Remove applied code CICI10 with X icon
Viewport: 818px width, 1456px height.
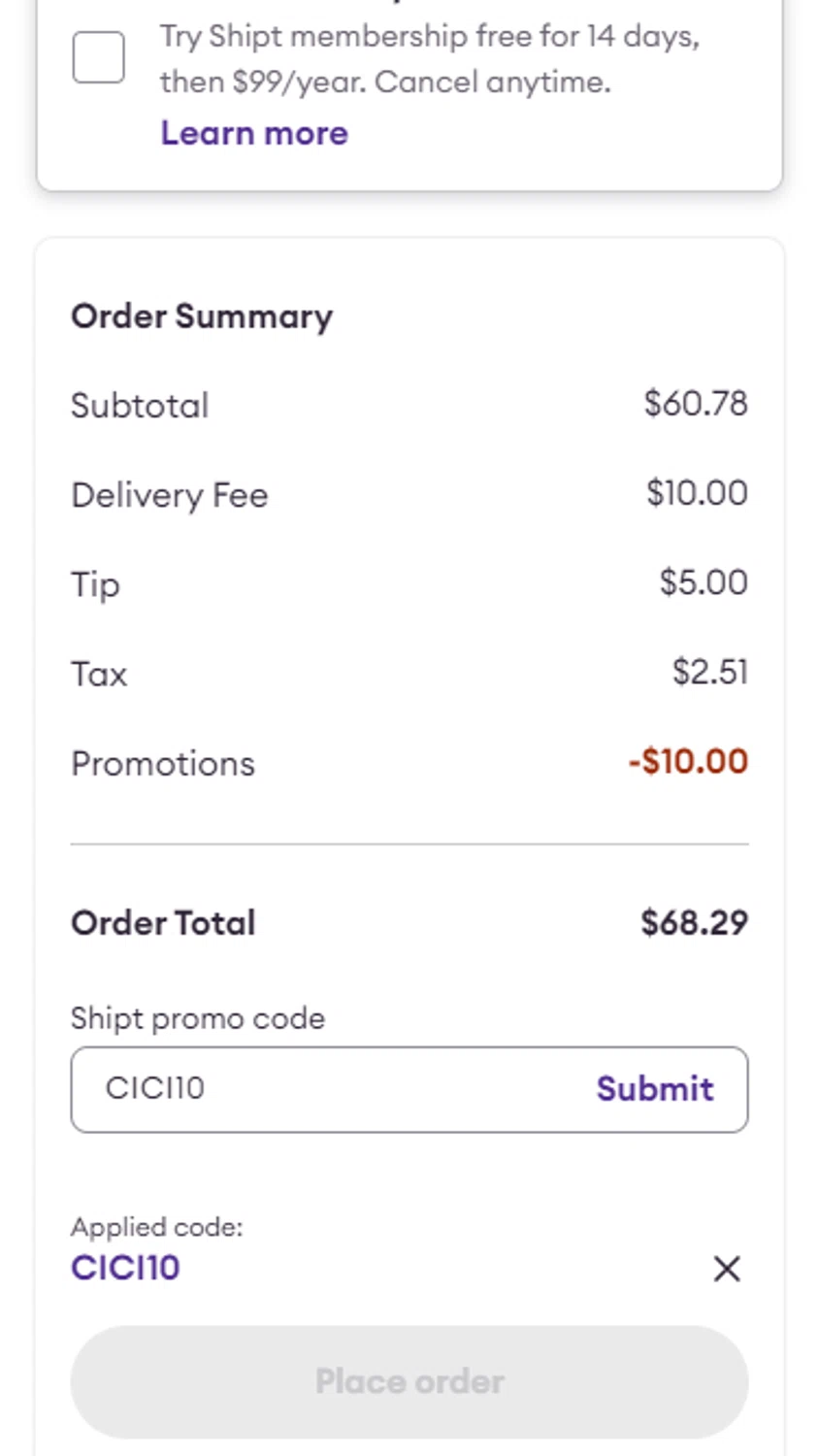(726, 1269)
